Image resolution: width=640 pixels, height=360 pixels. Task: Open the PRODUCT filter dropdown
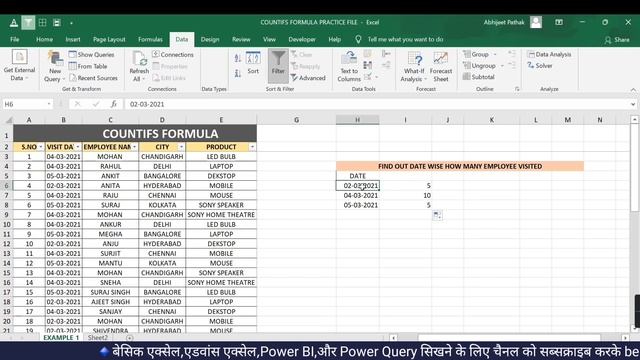pos(252,147)
